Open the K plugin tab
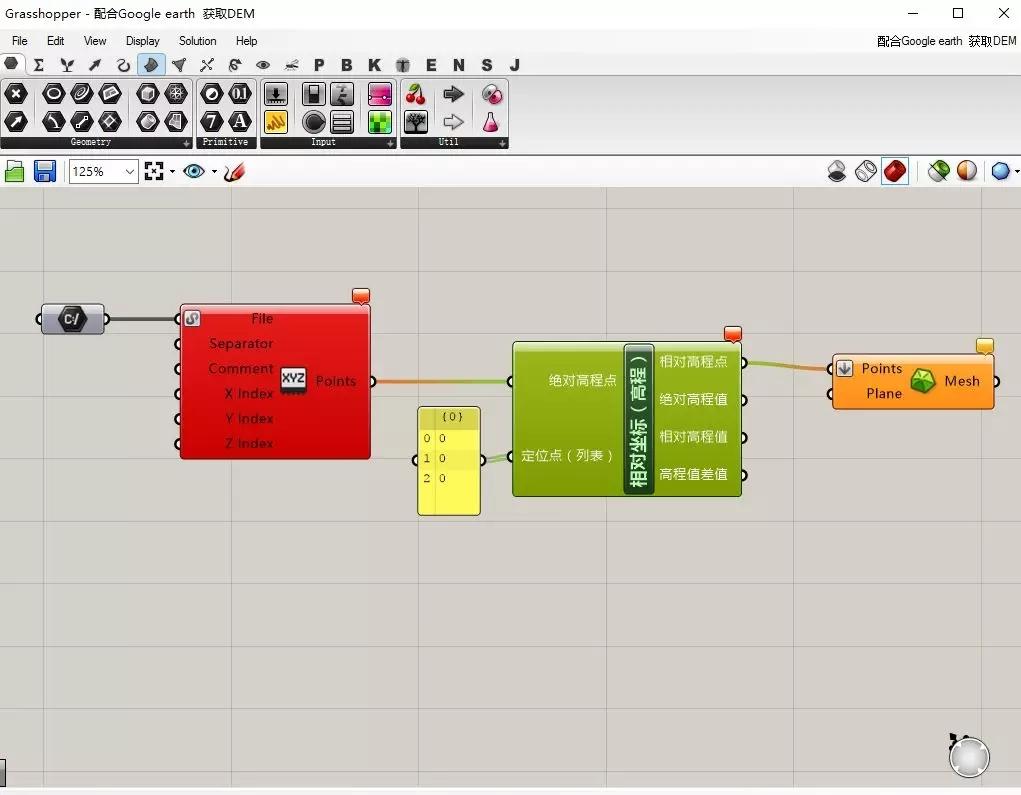1021x795 pixels. point(374,65)
